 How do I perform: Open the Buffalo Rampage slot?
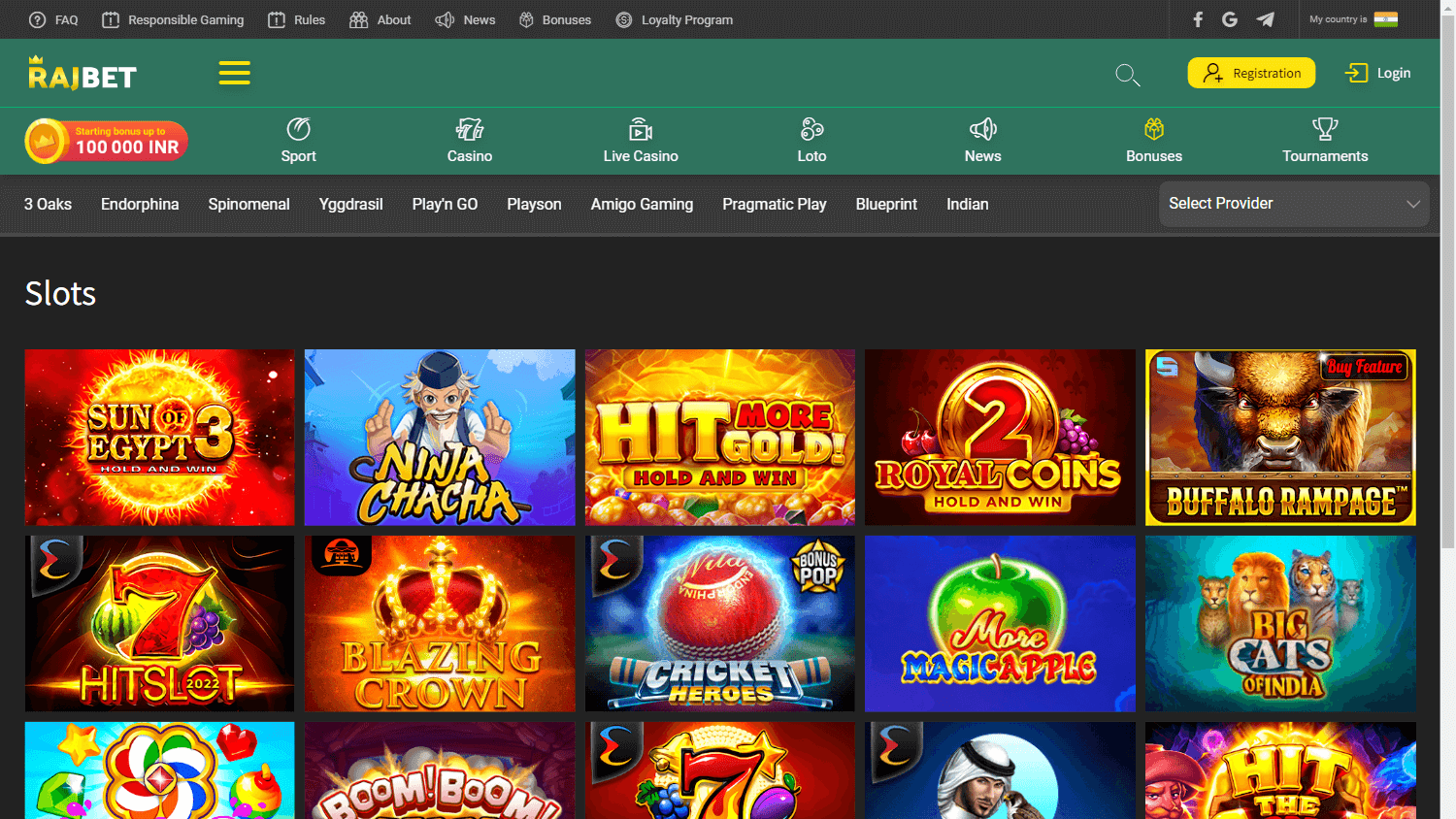(x=1280, y=438)
